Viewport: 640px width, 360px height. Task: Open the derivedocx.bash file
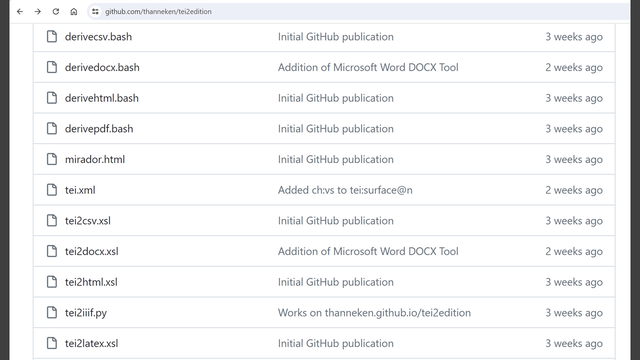click(102, 67)
